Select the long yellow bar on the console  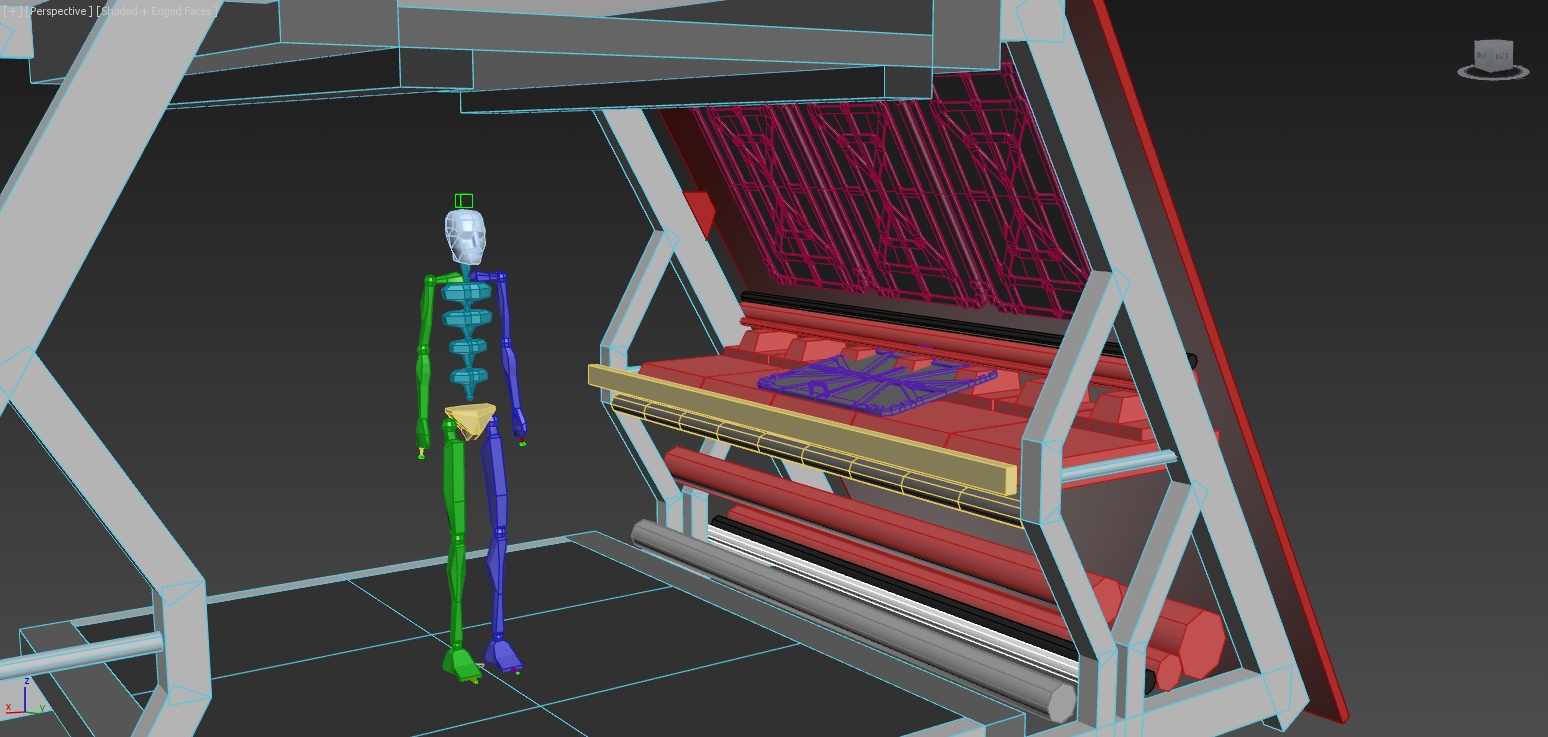(800, 428)
